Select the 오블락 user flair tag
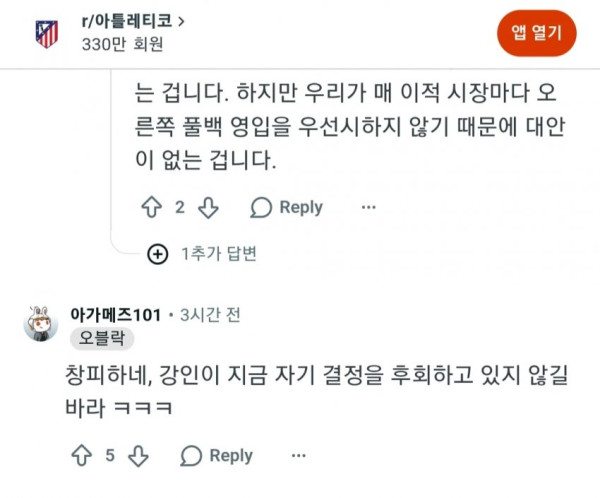The height and width of the screenshot is (498, 600). coord(102,339)
